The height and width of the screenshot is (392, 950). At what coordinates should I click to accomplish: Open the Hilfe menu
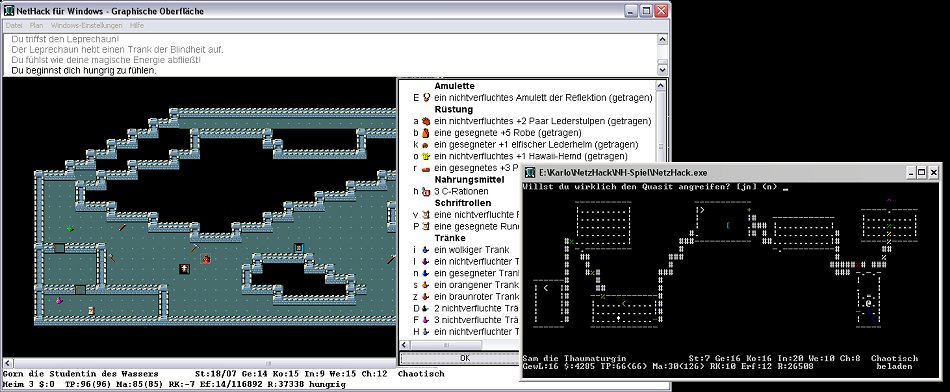pyautogui.click(x=137, y=25)
